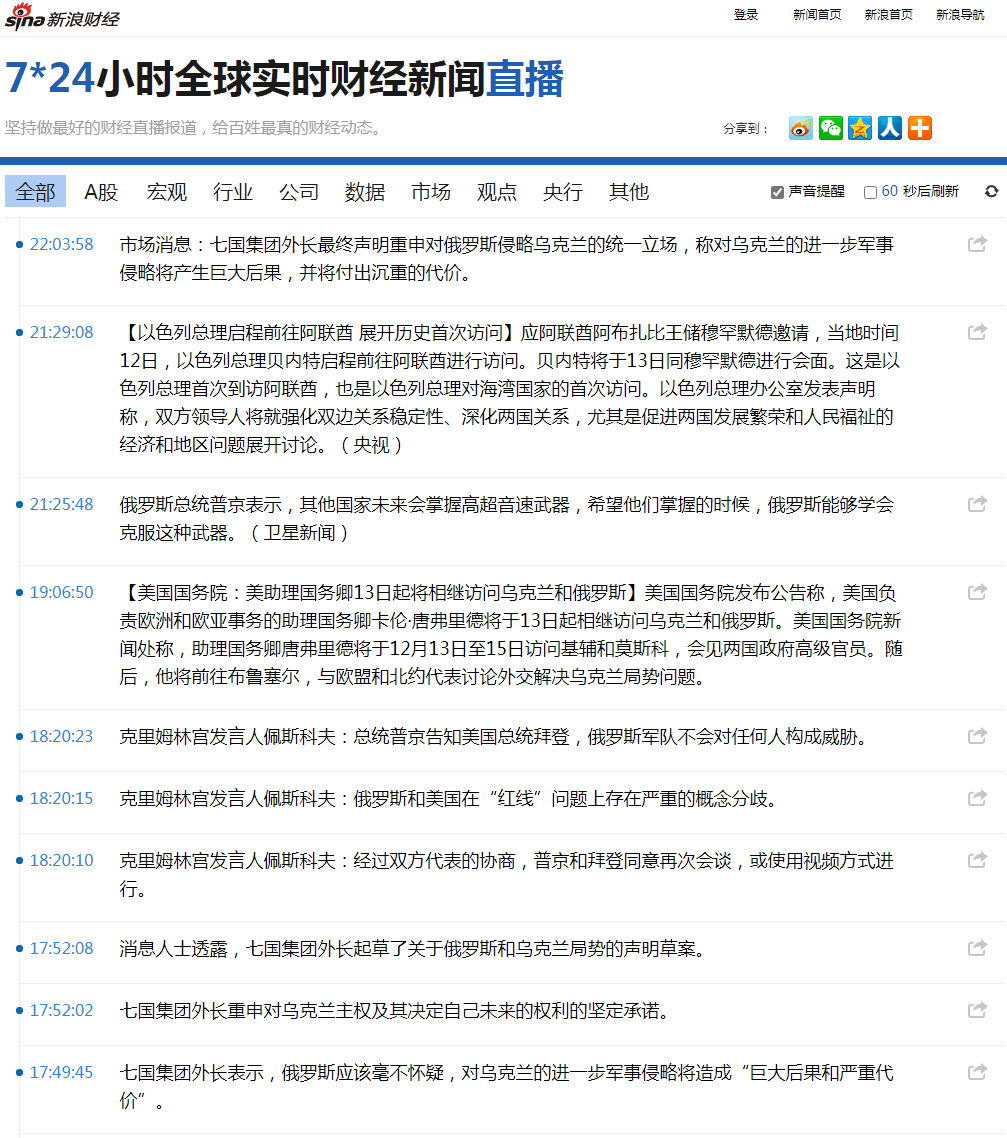The image size is (1007, 1138).
Task: Click the 18:20:23 timestamp
Action: point(62,737)
